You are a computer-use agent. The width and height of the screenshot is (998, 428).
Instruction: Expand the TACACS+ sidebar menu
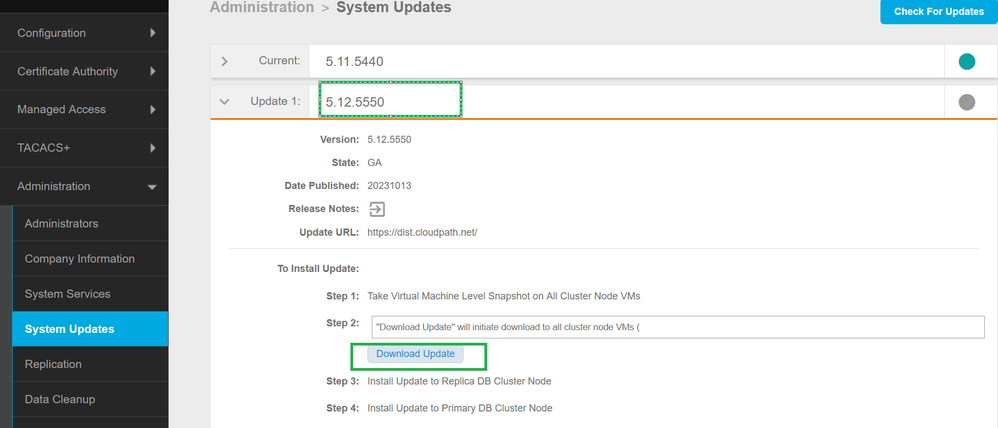point(84,148)
